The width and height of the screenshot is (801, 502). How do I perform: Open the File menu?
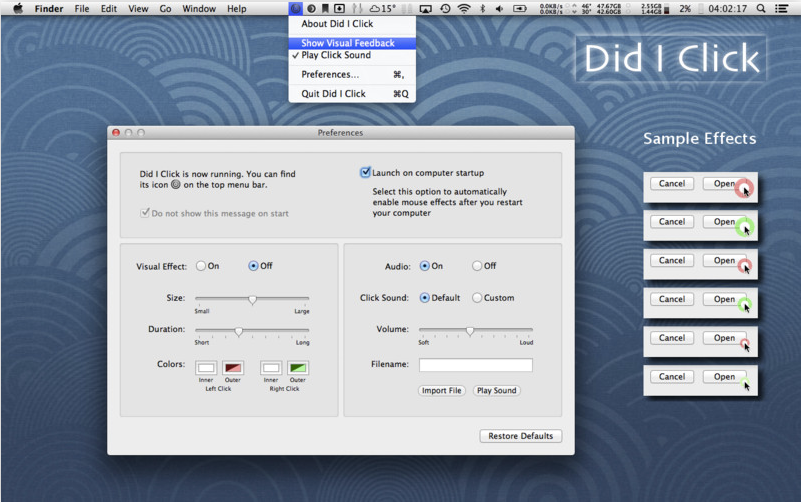pos(82,9)
